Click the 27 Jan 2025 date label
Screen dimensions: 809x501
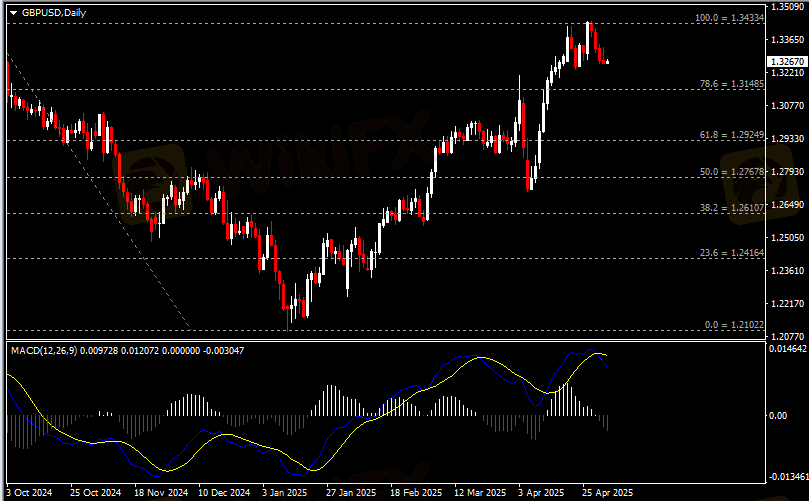351,493
